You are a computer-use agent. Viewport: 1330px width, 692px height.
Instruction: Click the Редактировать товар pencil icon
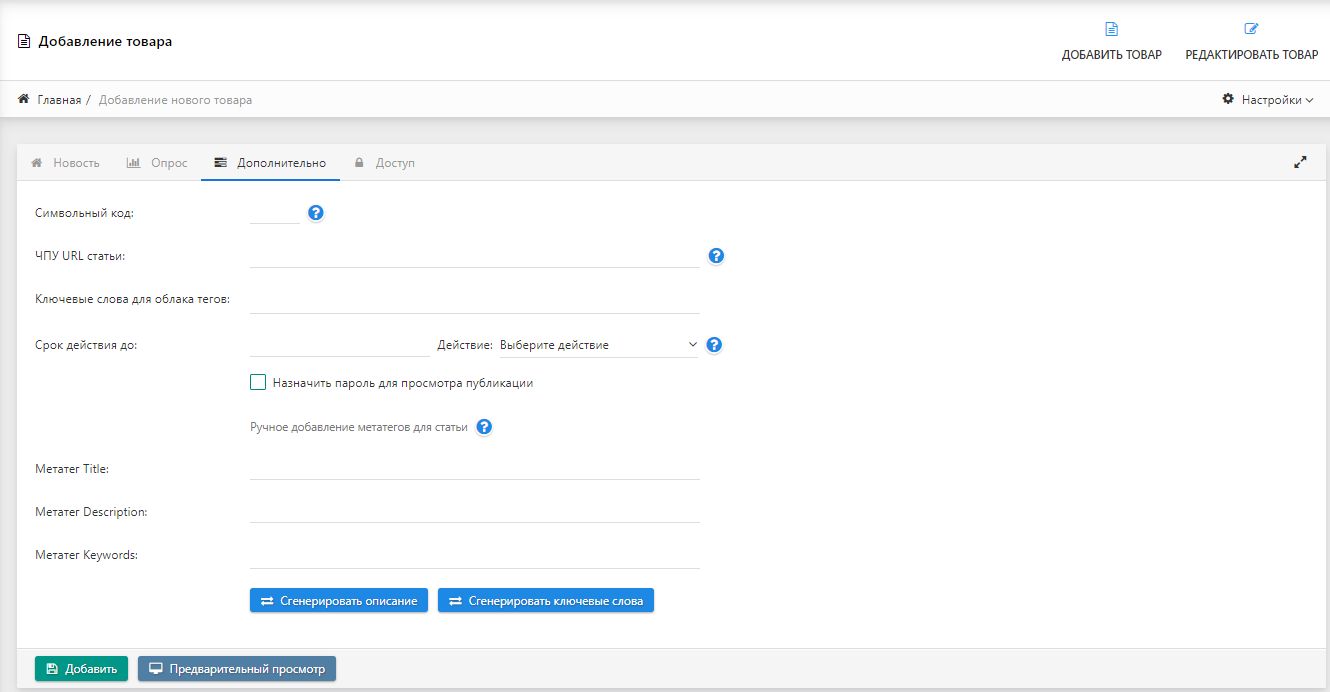1251,29
